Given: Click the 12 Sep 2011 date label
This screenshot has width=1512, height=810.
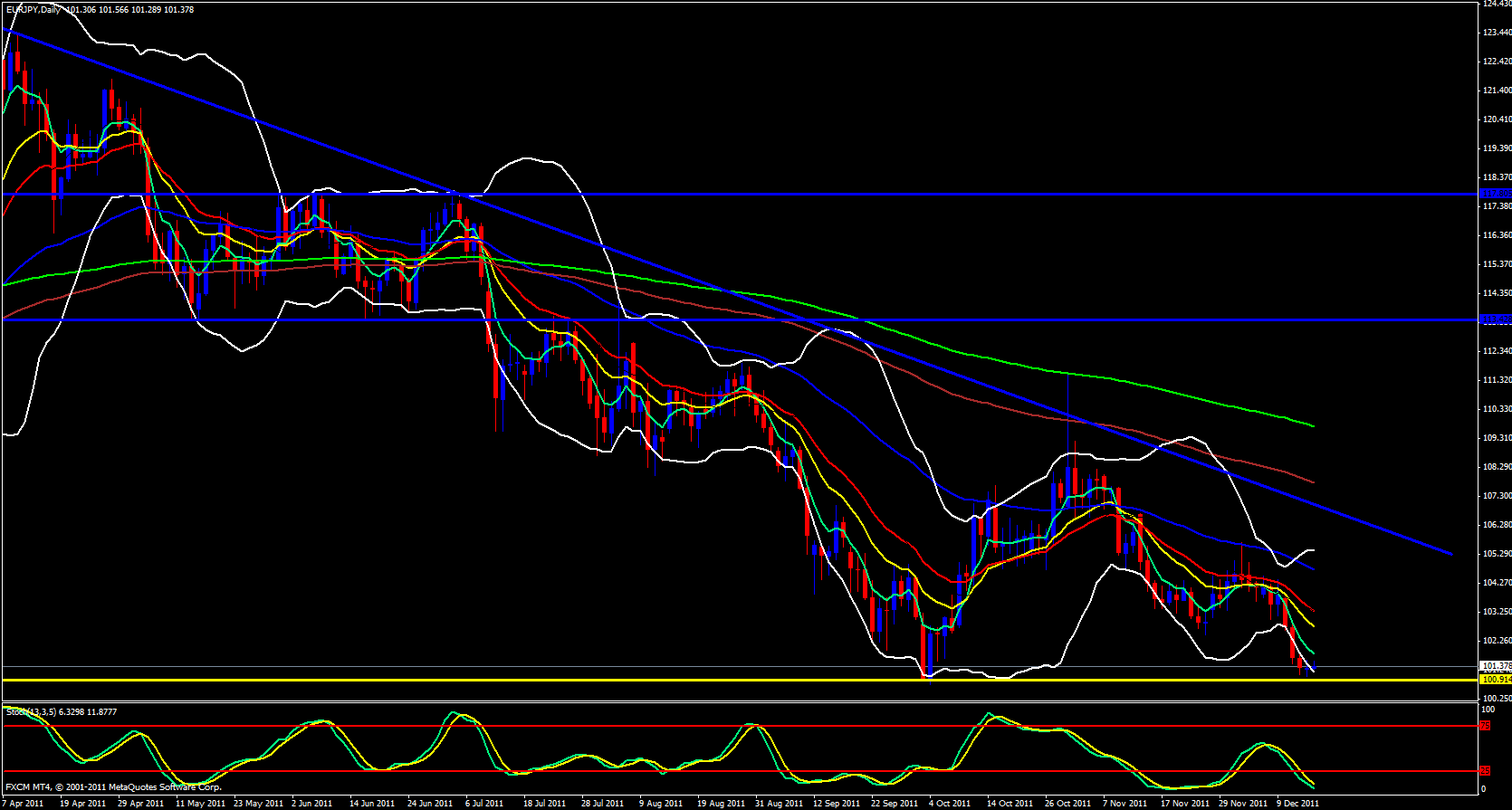Looking at the screenshot, I should click(836, 803).
